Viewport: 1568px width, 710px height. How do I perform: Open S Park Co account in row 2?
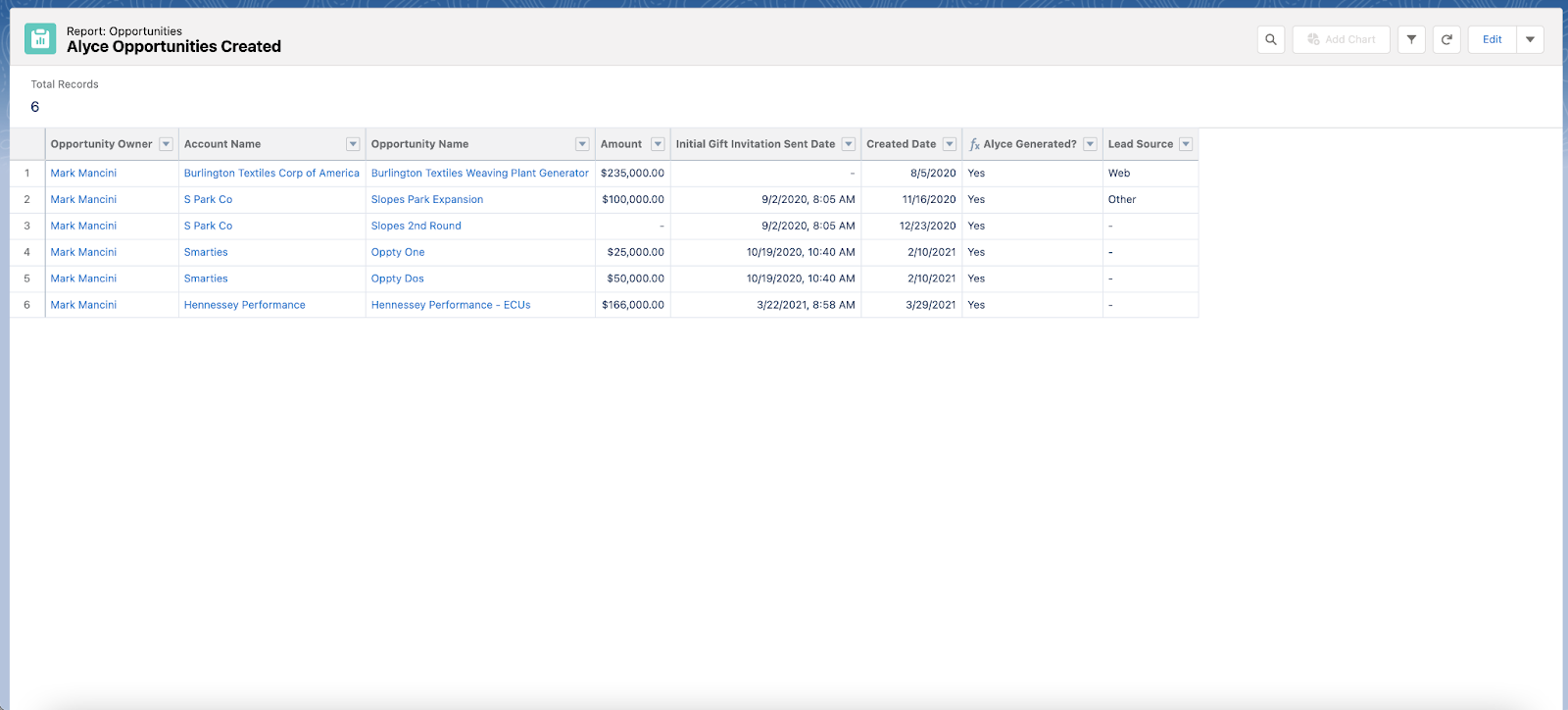208,199
